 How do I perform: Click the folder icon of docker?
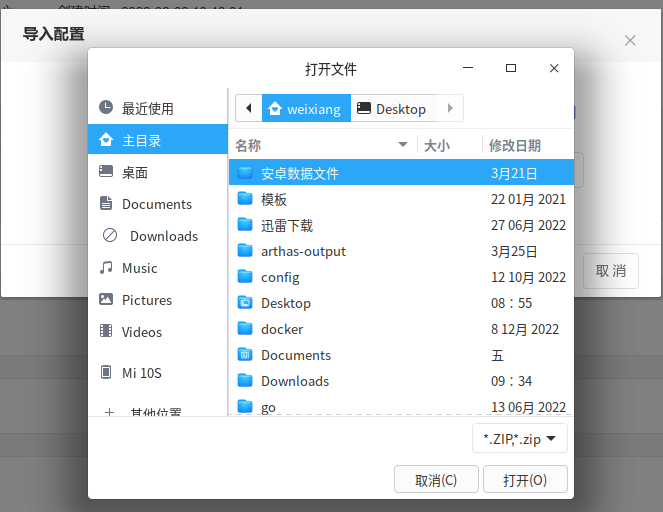(245, 329)
